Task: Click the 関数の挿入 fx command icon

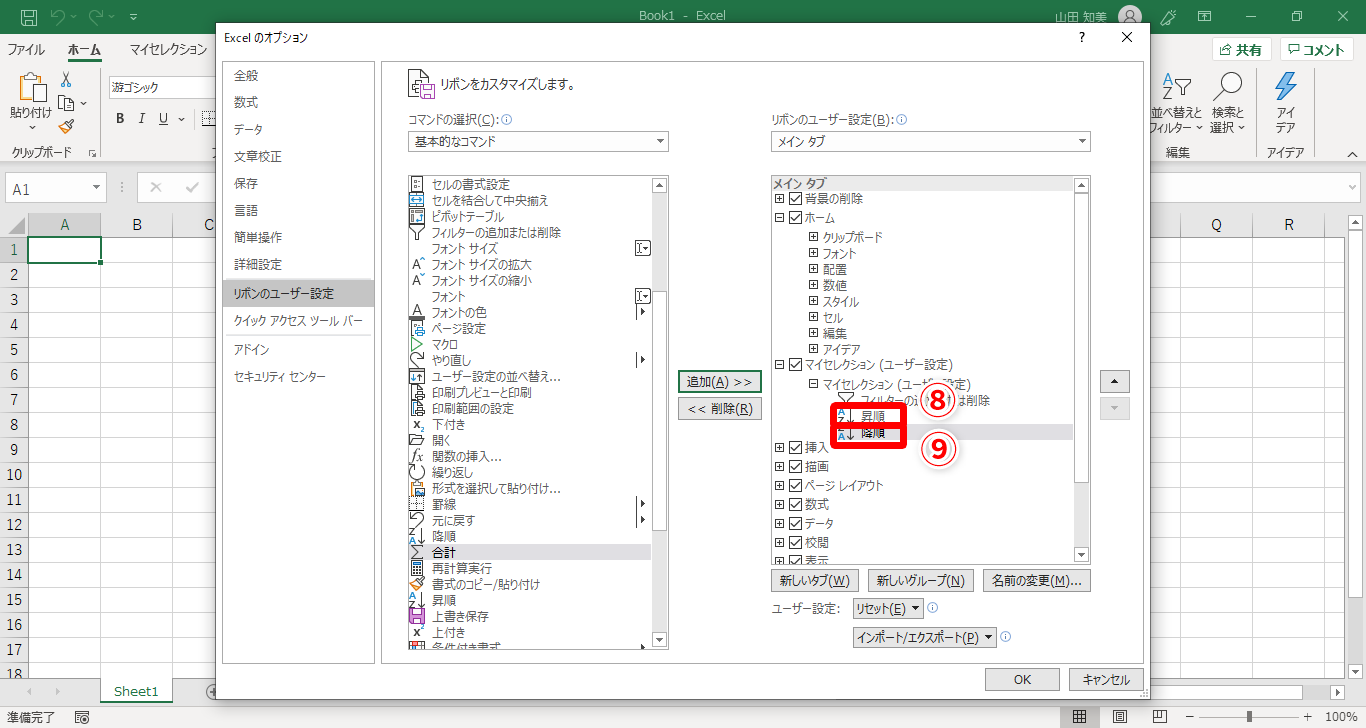Action: (x=418, y=456)
